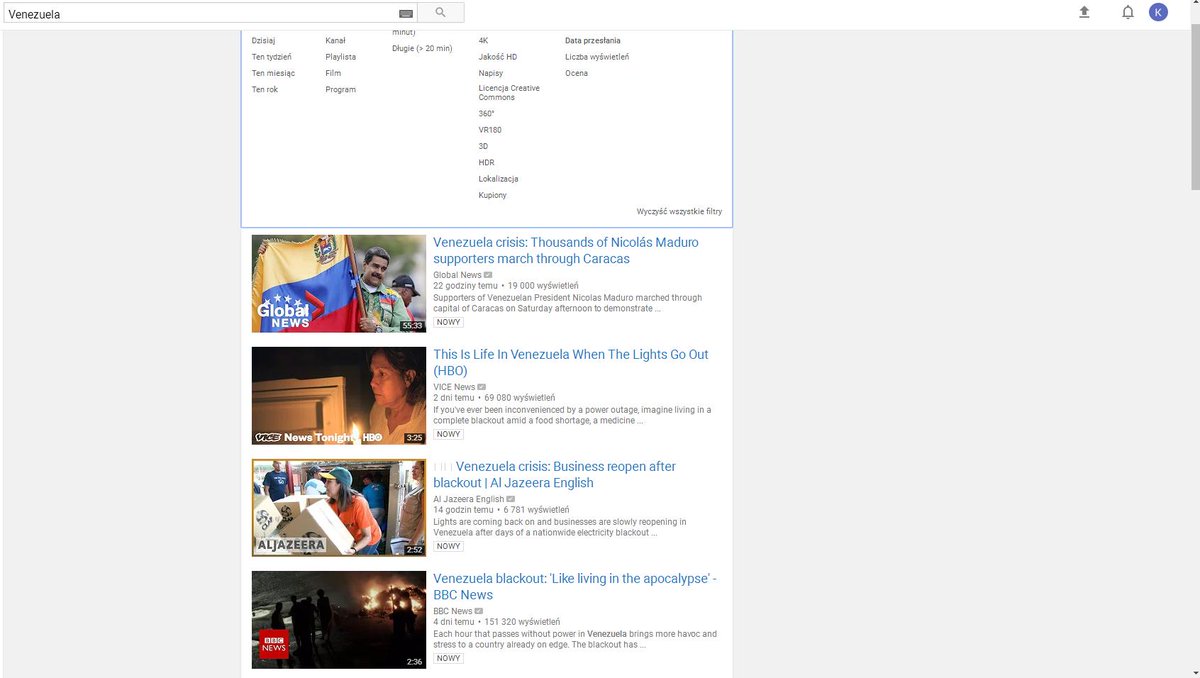This screenshot has height=678, width=1200.
Task: Open the on-screen keyboard icon in search box
Action: pos(405,14)
